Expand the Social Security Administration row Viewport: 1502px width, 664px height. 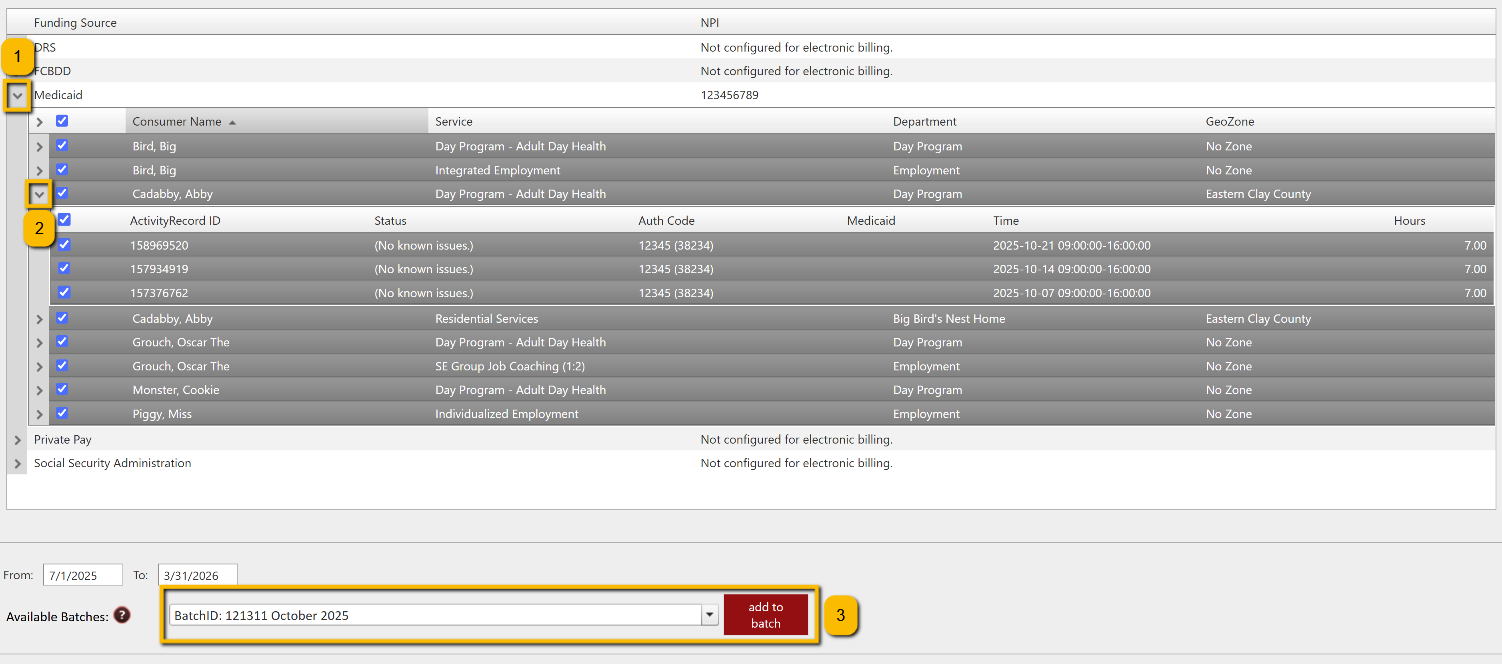click(x=18, y=464)
